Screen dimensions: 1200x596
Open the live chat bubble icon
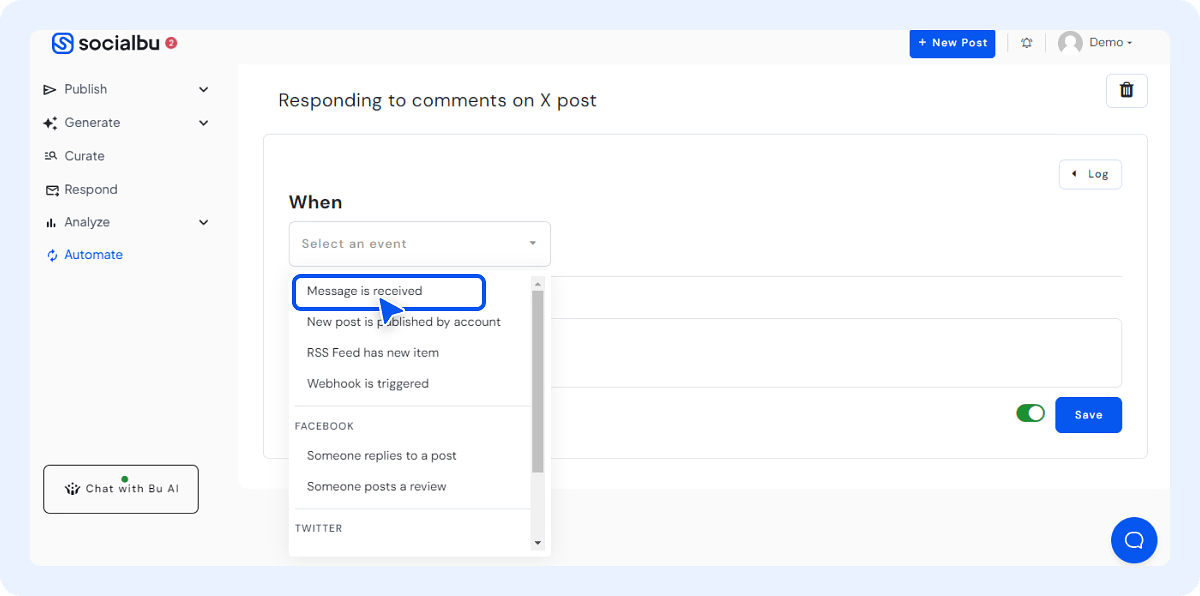coord(1133,540)
